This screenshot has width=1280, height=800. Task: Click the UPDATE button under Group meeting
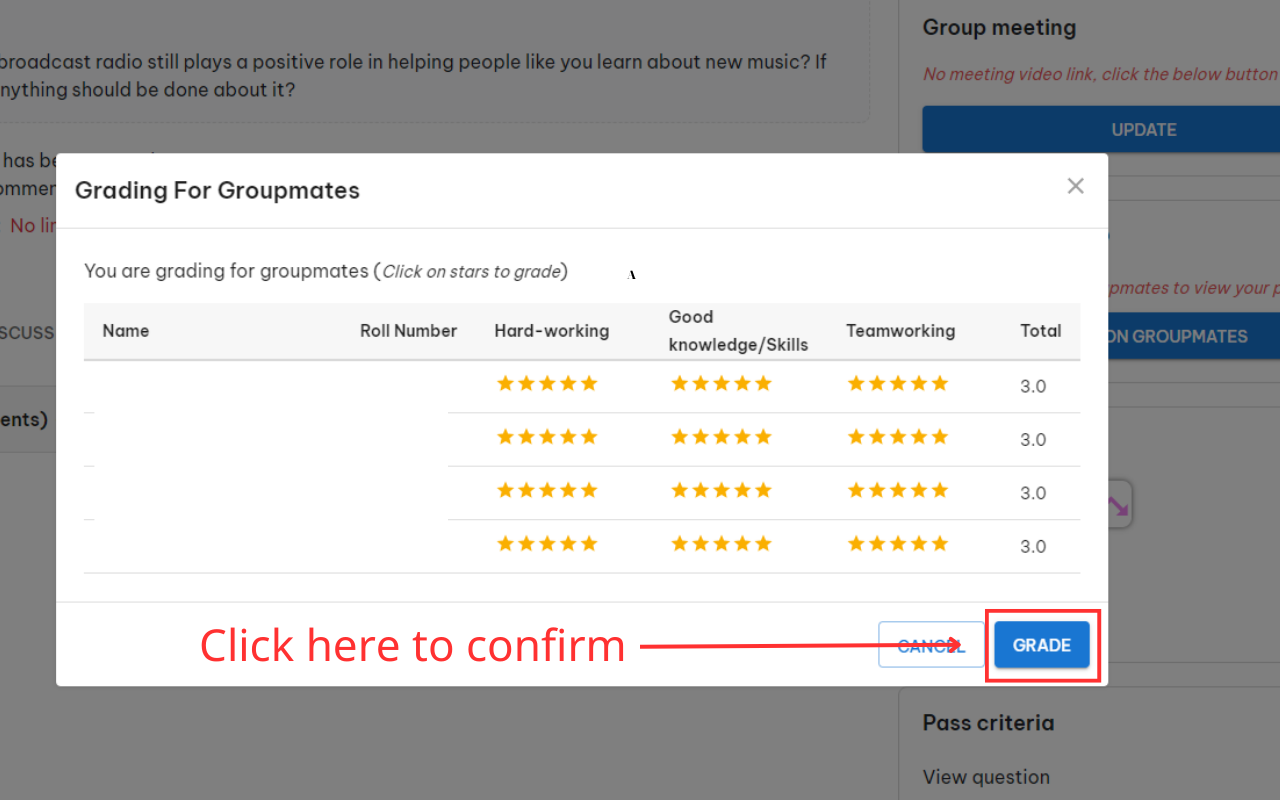tap(1144, 129)
